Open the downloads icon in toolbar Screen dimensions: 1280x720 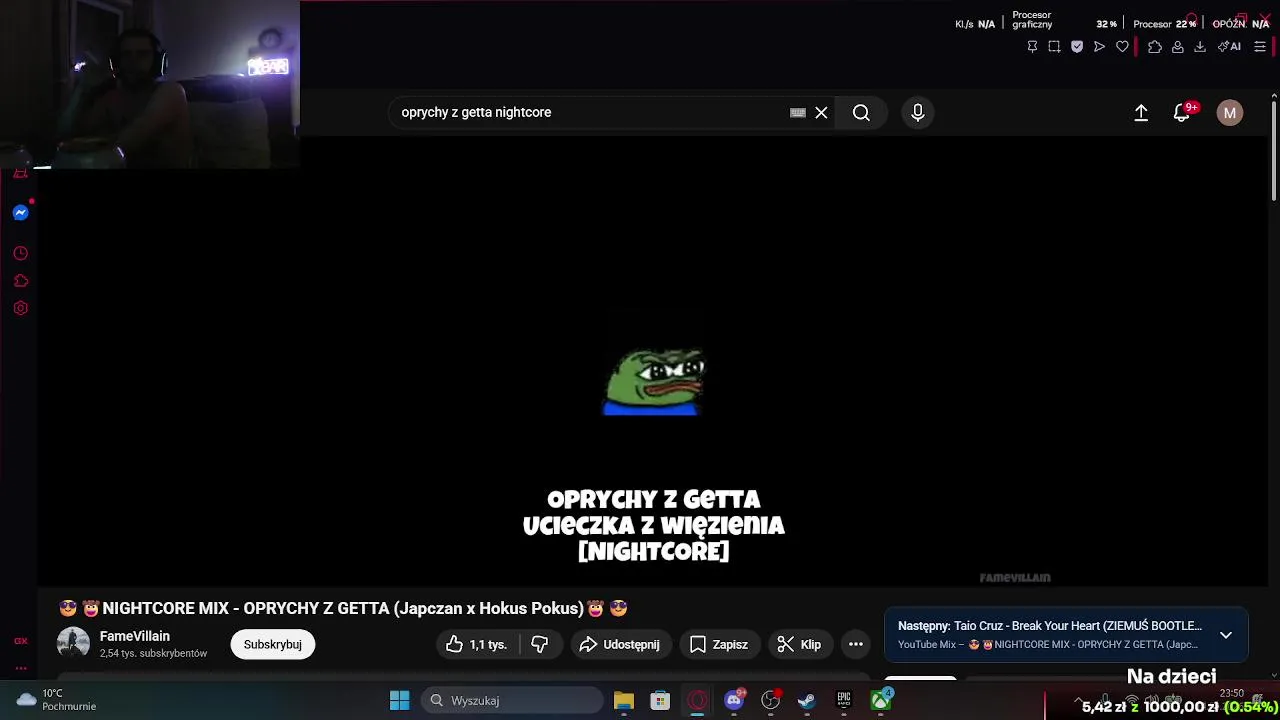[x=1200, y=46]
